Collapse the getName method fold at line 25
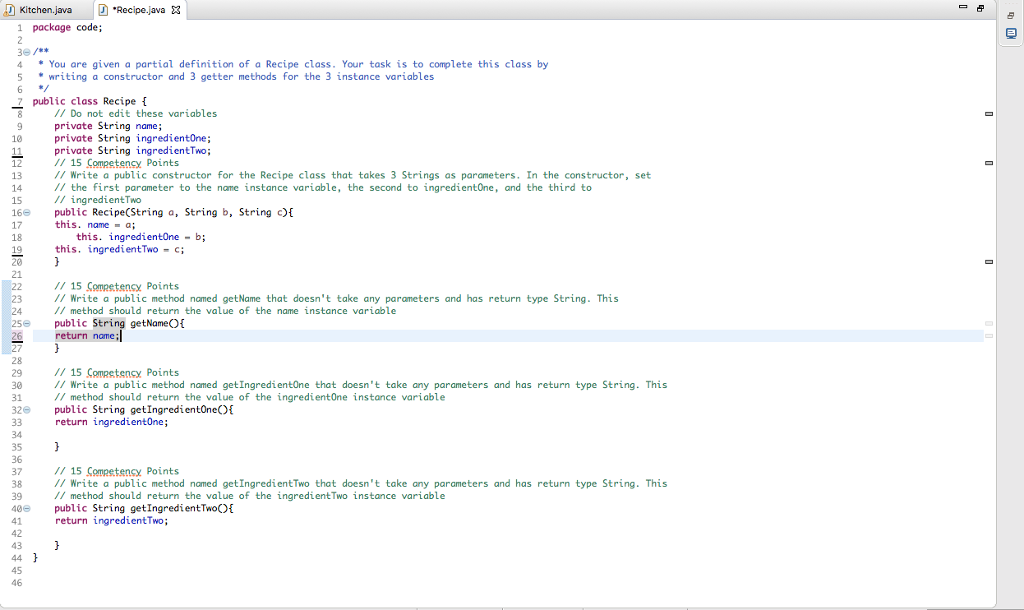The image size is (1024, 610). tap(27, 323)
